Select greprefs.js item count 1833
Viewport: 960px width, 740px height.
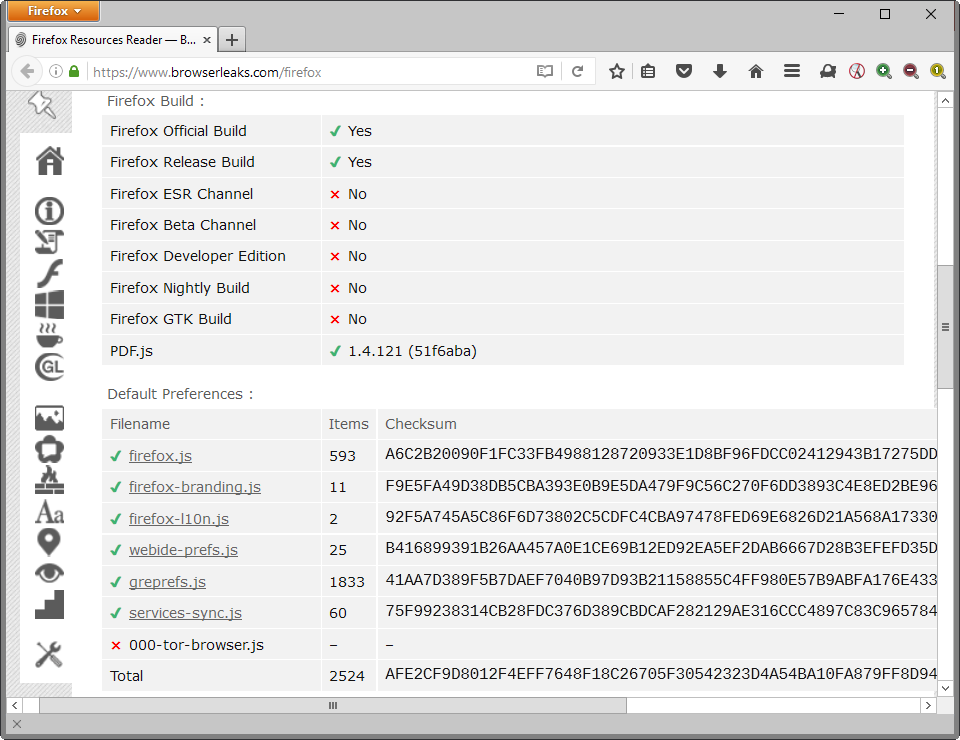point(347,582)
